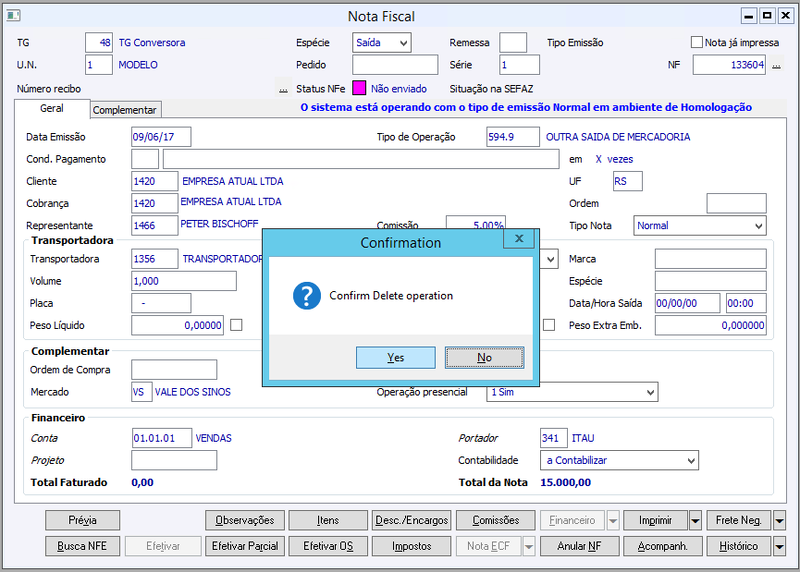This screenshot has width=800, height=572.
Task: Expand the Contabilidade dropdown
Action: 619,460
